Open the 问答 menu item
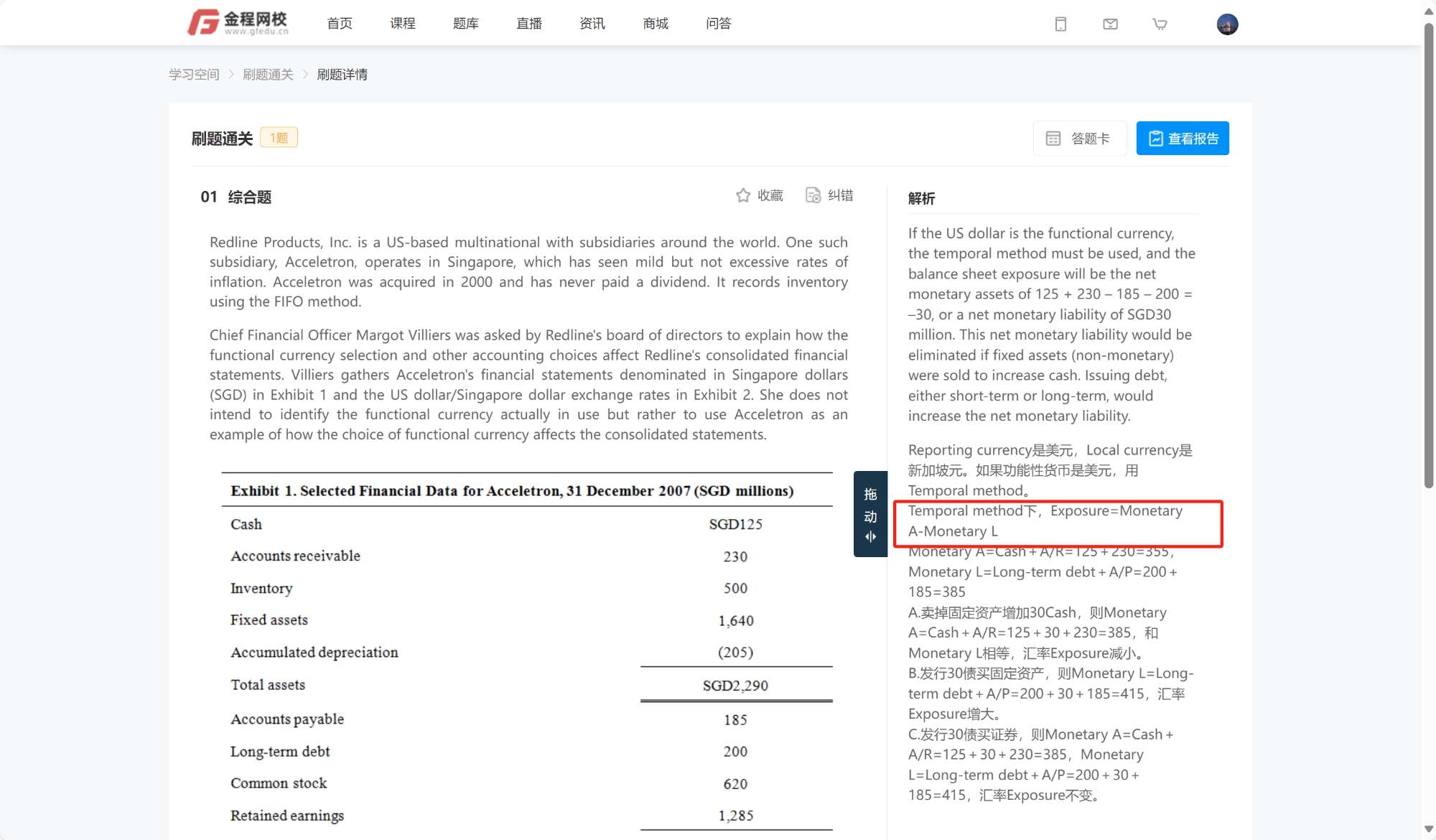The width and height of the screenshot is (1436, 840). 719,24
